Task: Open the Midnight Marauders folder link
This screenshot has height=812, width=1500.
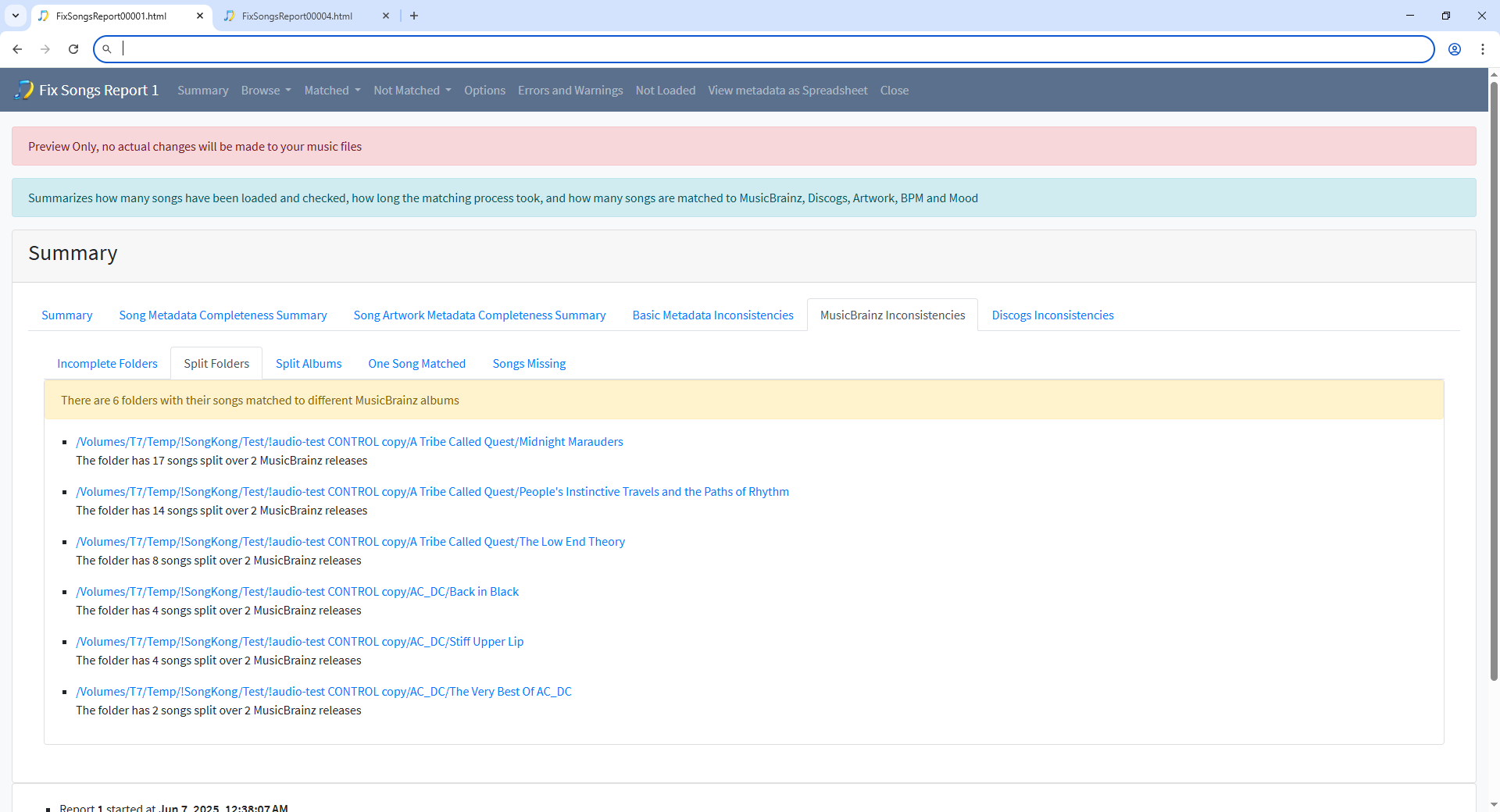Action: (x=349, y=442)
